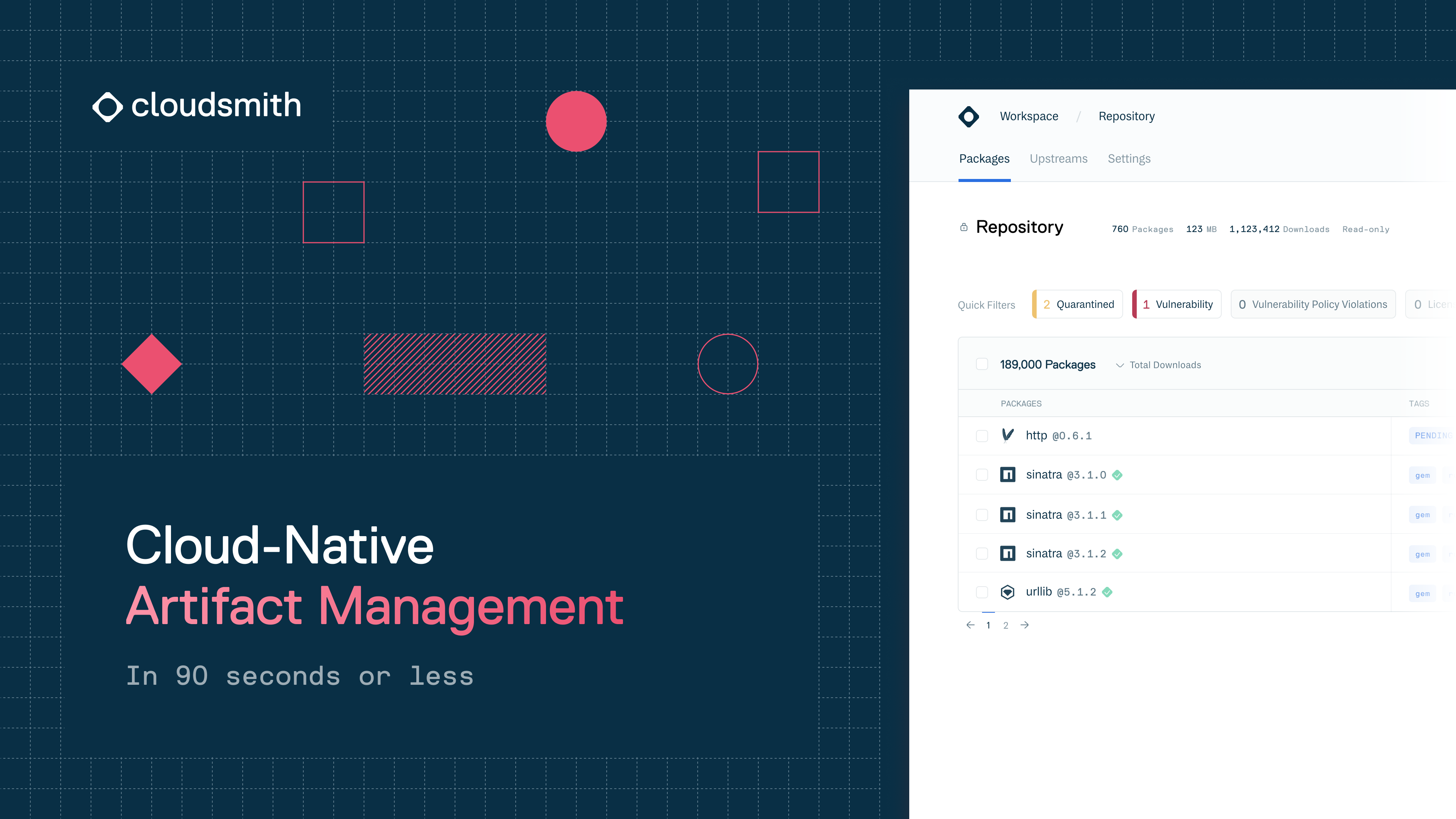Jump to page 2 of results
Screen dimensions: 1456x819
click(1006, 625)
